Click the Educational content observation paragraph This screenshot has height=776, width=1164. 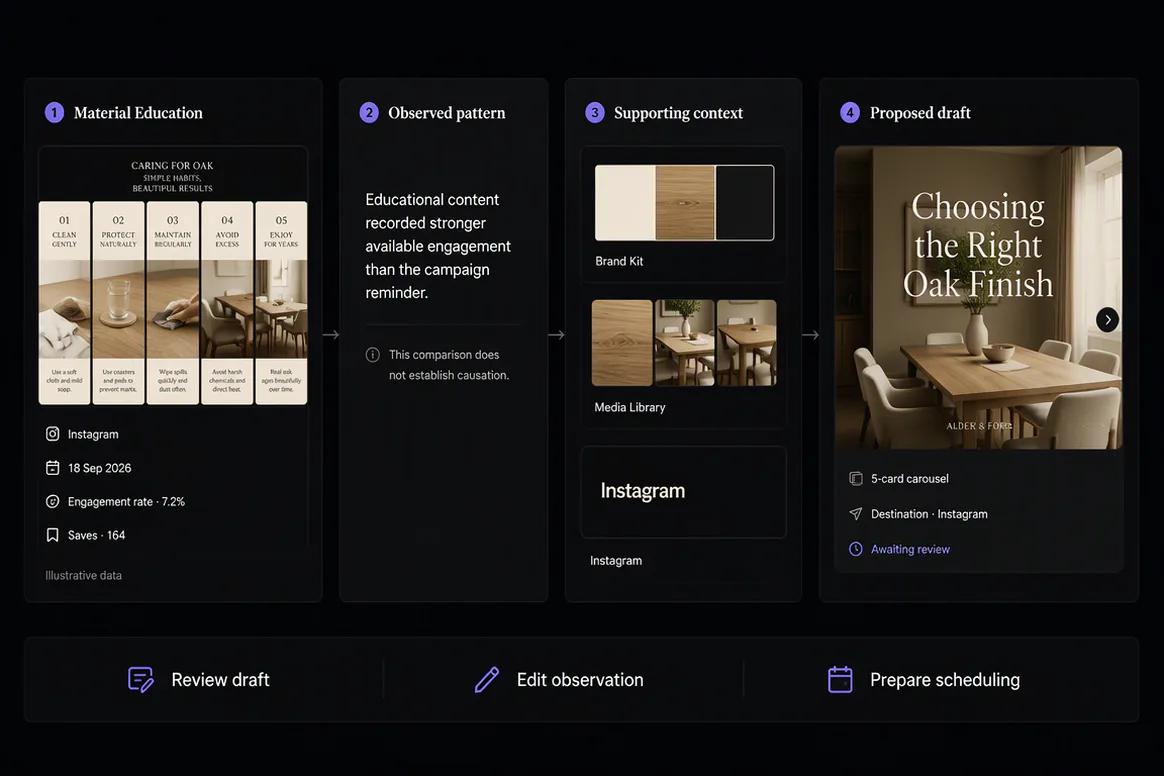pos(438,246)
